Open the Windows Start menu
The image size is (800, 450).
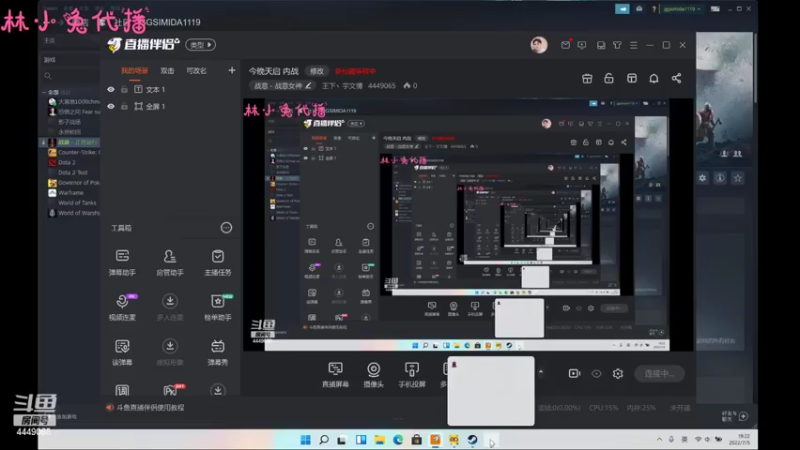[306, 440]
